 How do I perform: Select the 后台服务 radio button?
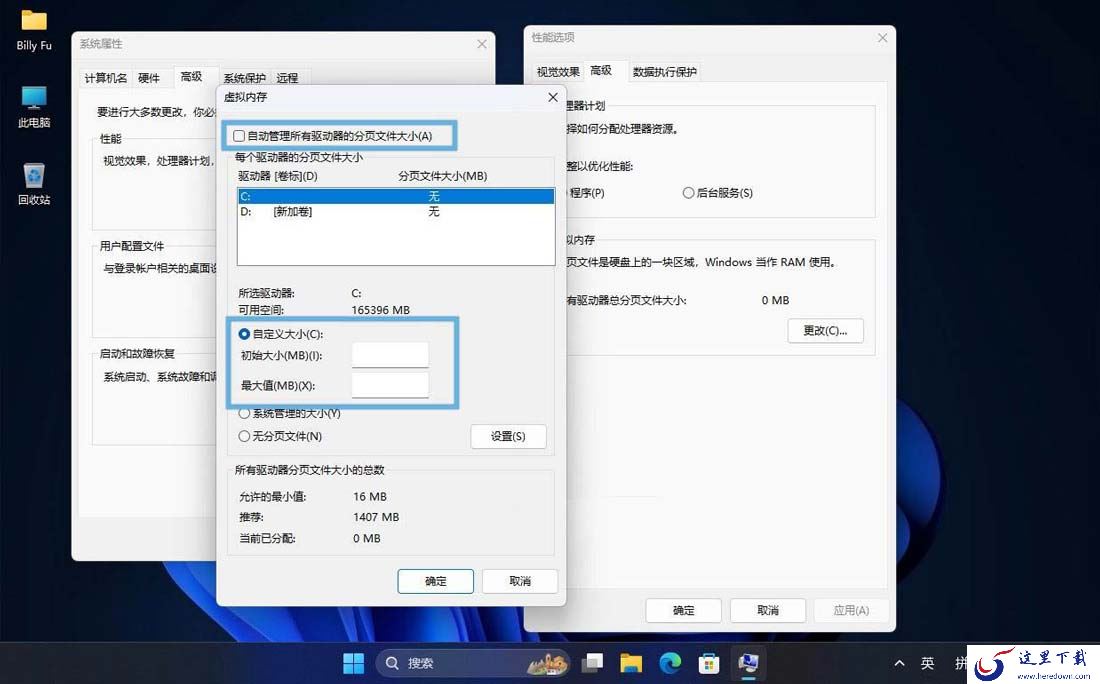point(688,193)
